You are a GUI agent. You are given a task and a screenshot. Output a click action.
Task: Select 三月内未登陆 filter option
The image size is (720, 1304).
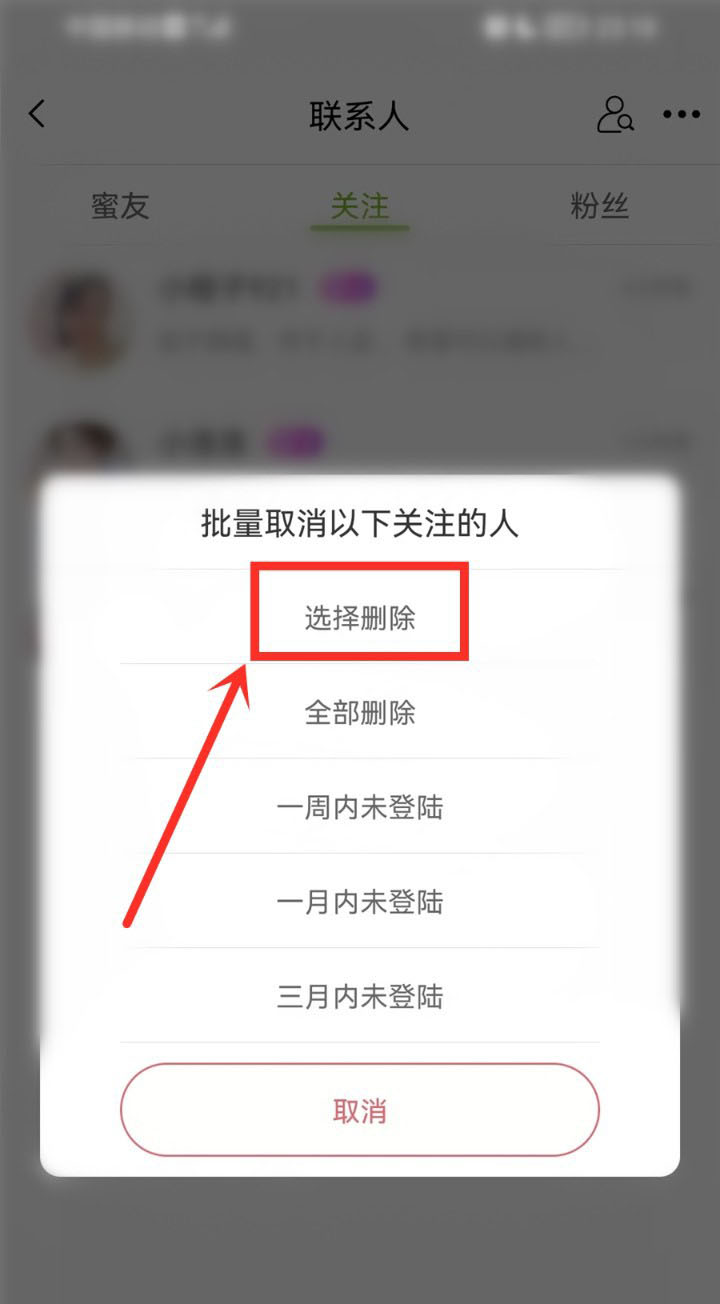[x=360, y=997]
